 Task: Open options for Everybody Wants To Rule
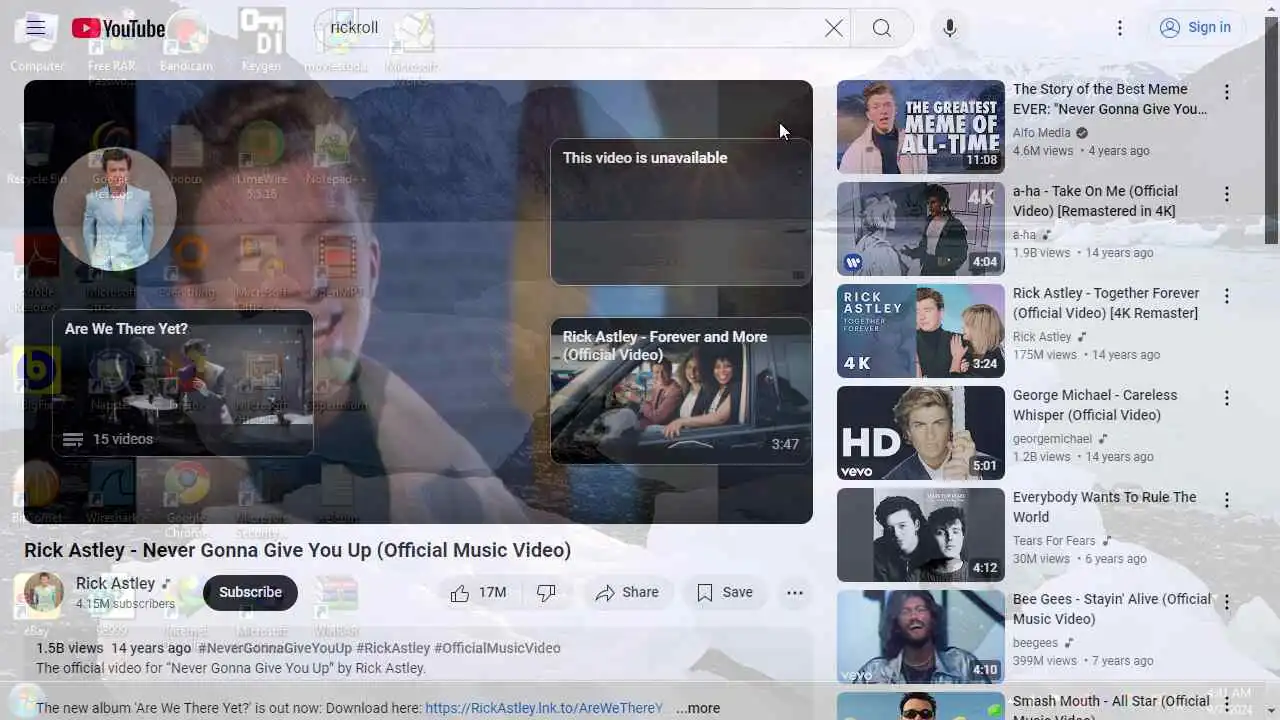point(1227,500)
